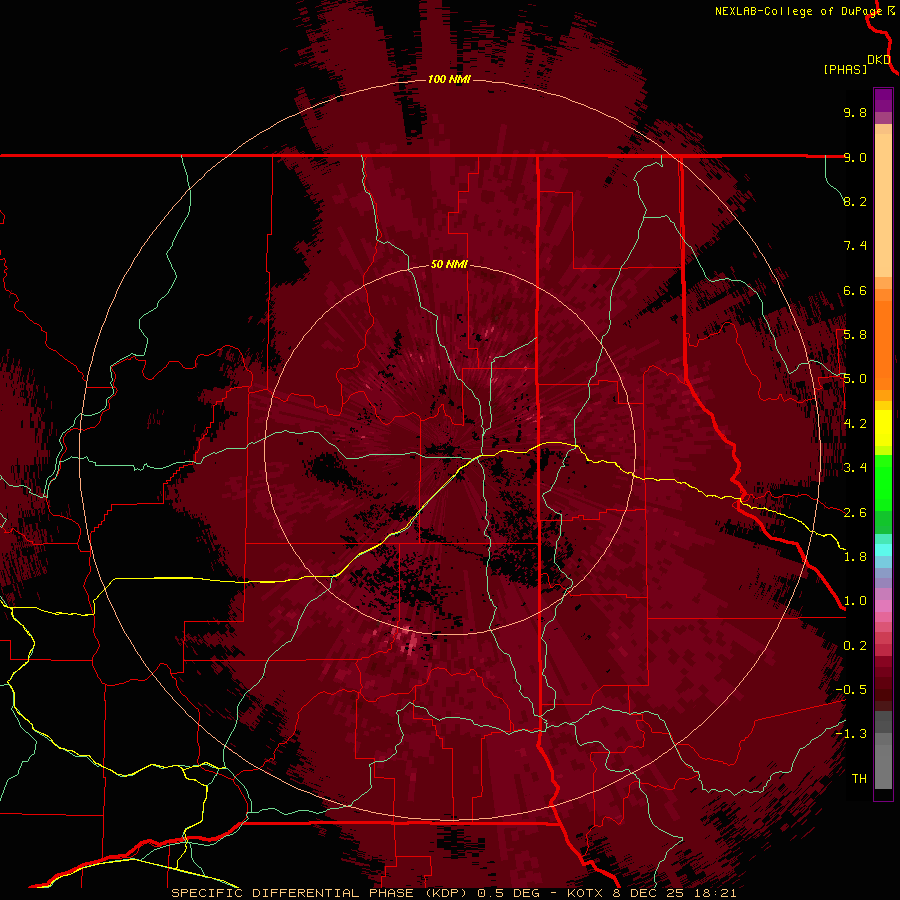This screenshot has height=900, width=900.
Task: Pick the pink band of color scale
Action: click(883, 606)
